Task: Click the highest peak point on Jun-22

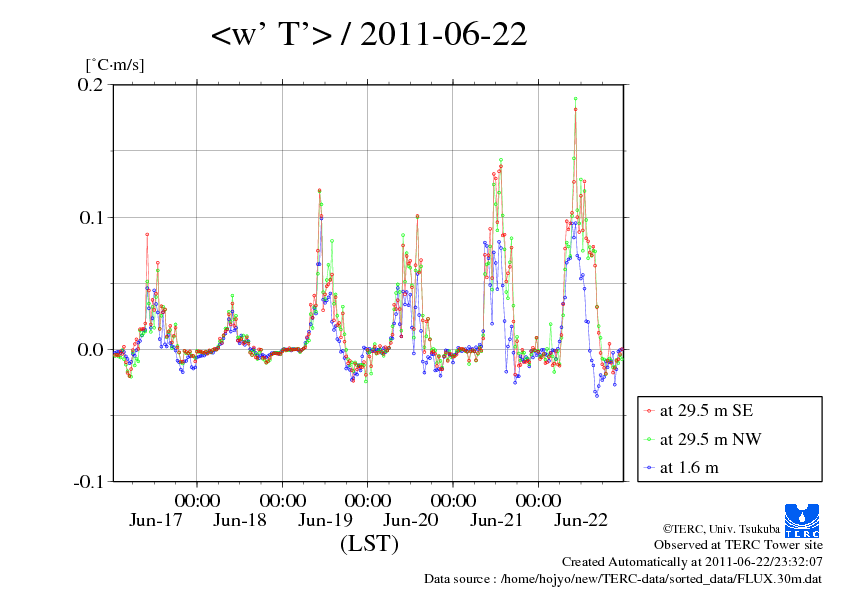Action: click(x=576, y=99)
